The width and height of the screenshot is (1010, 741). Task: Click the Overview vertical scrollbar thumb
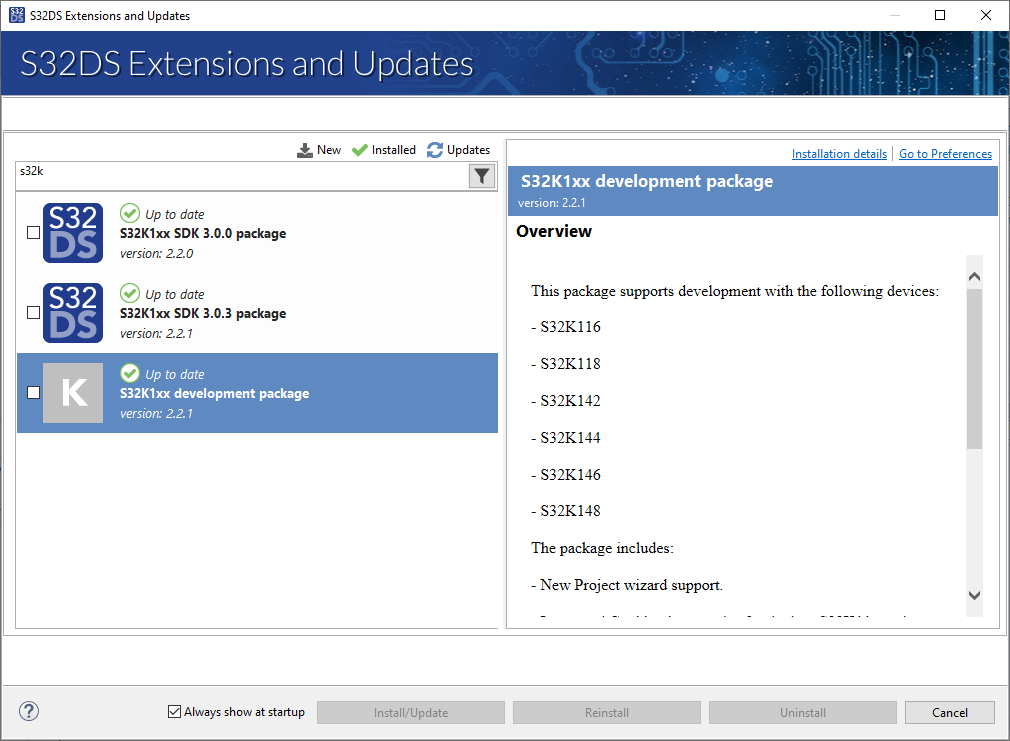(x=975, y=368)
